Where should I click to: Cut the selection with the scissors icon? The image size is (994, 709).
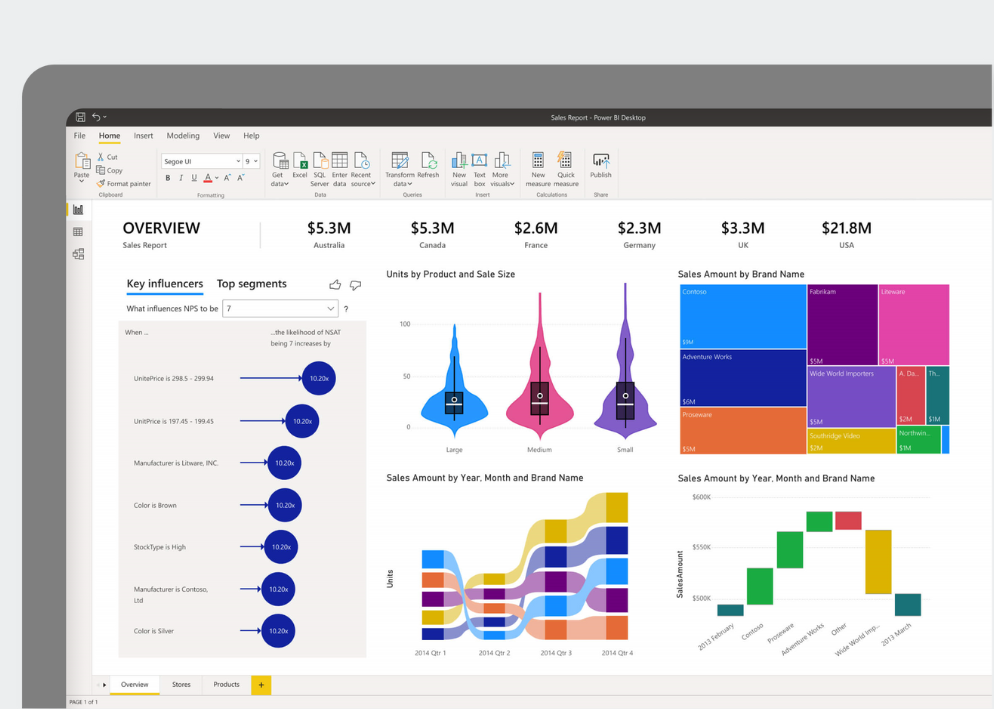click(101, 157)
